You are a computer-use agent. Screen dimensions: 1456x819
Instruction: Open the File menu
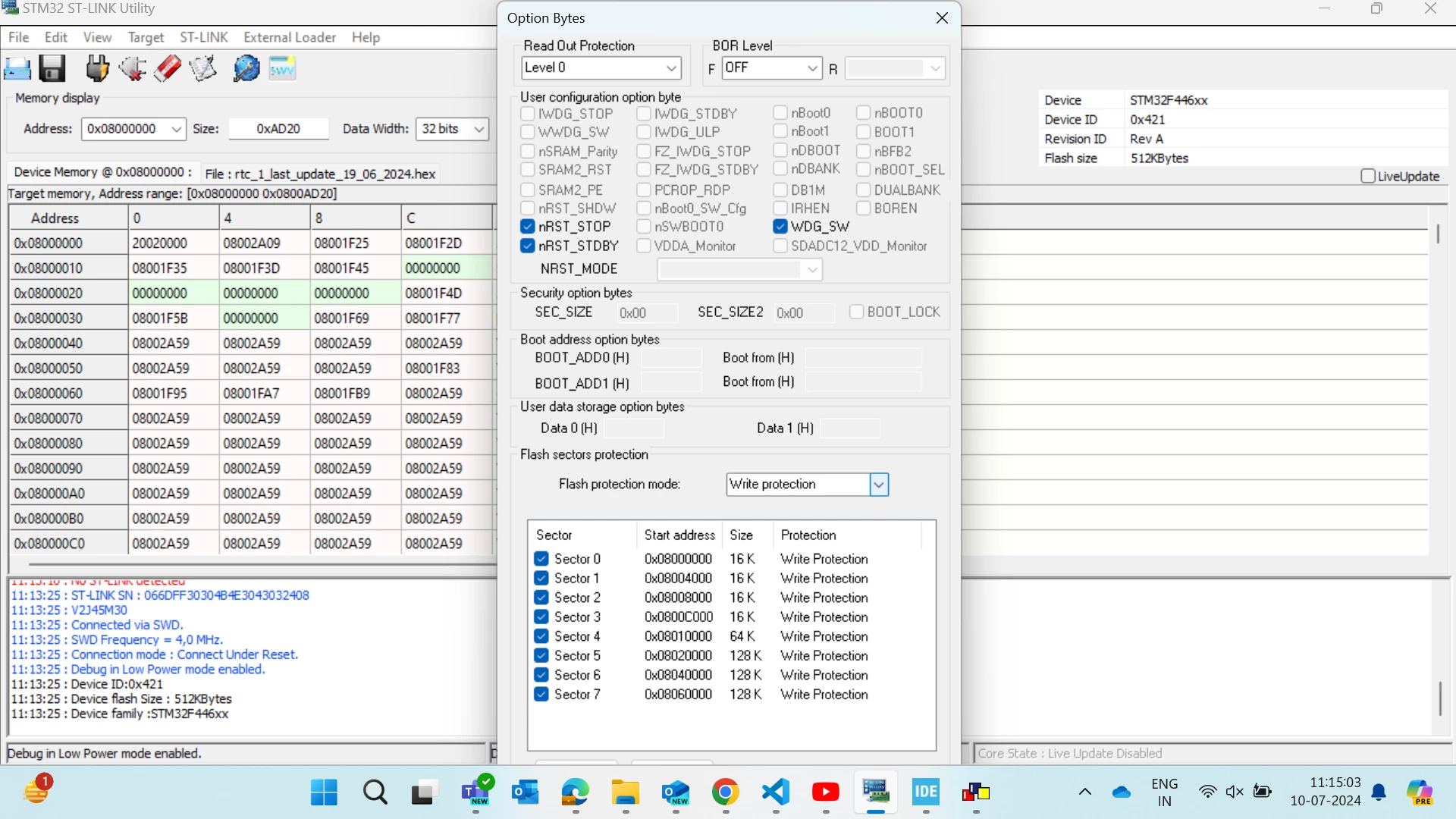pos(19,37)
